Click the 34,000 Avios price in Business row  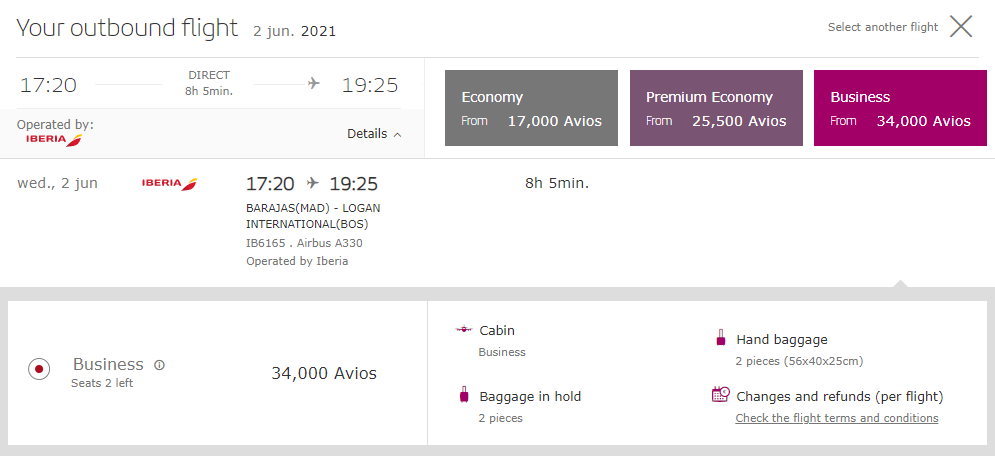point(324,373)
